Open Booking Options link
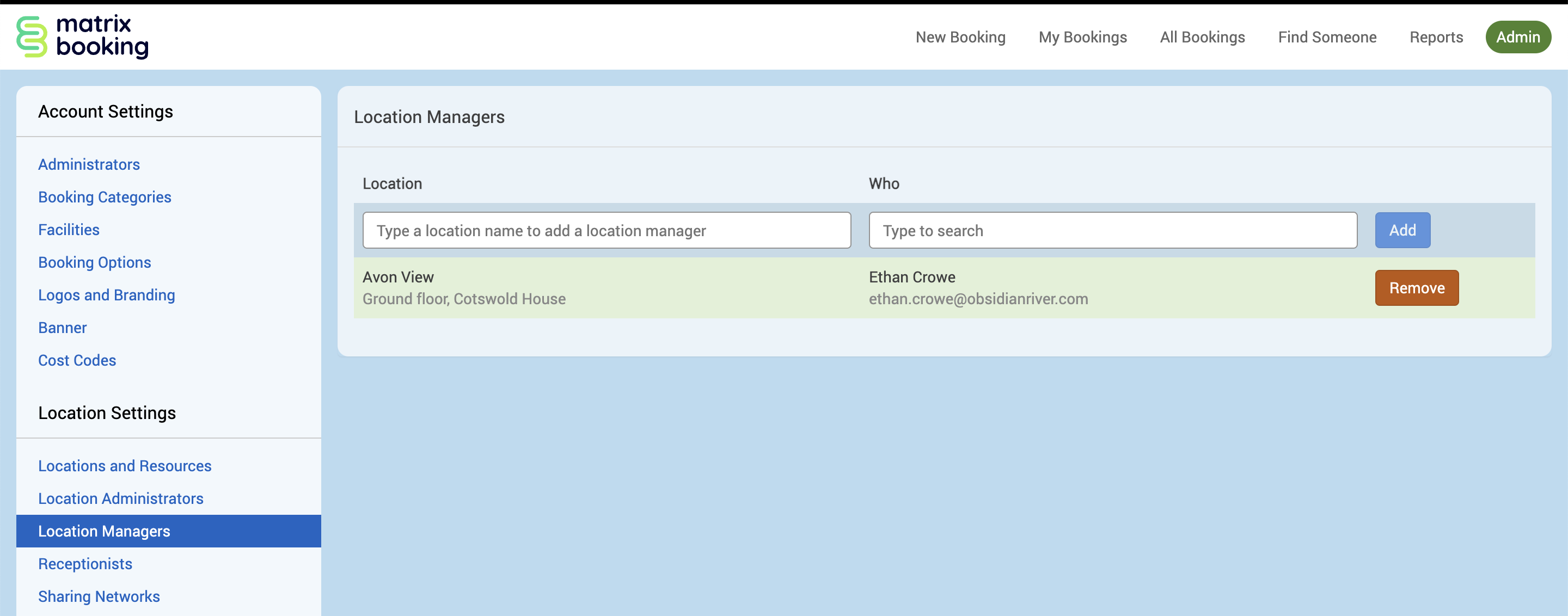1568x616 pixels. pos(94,262)
